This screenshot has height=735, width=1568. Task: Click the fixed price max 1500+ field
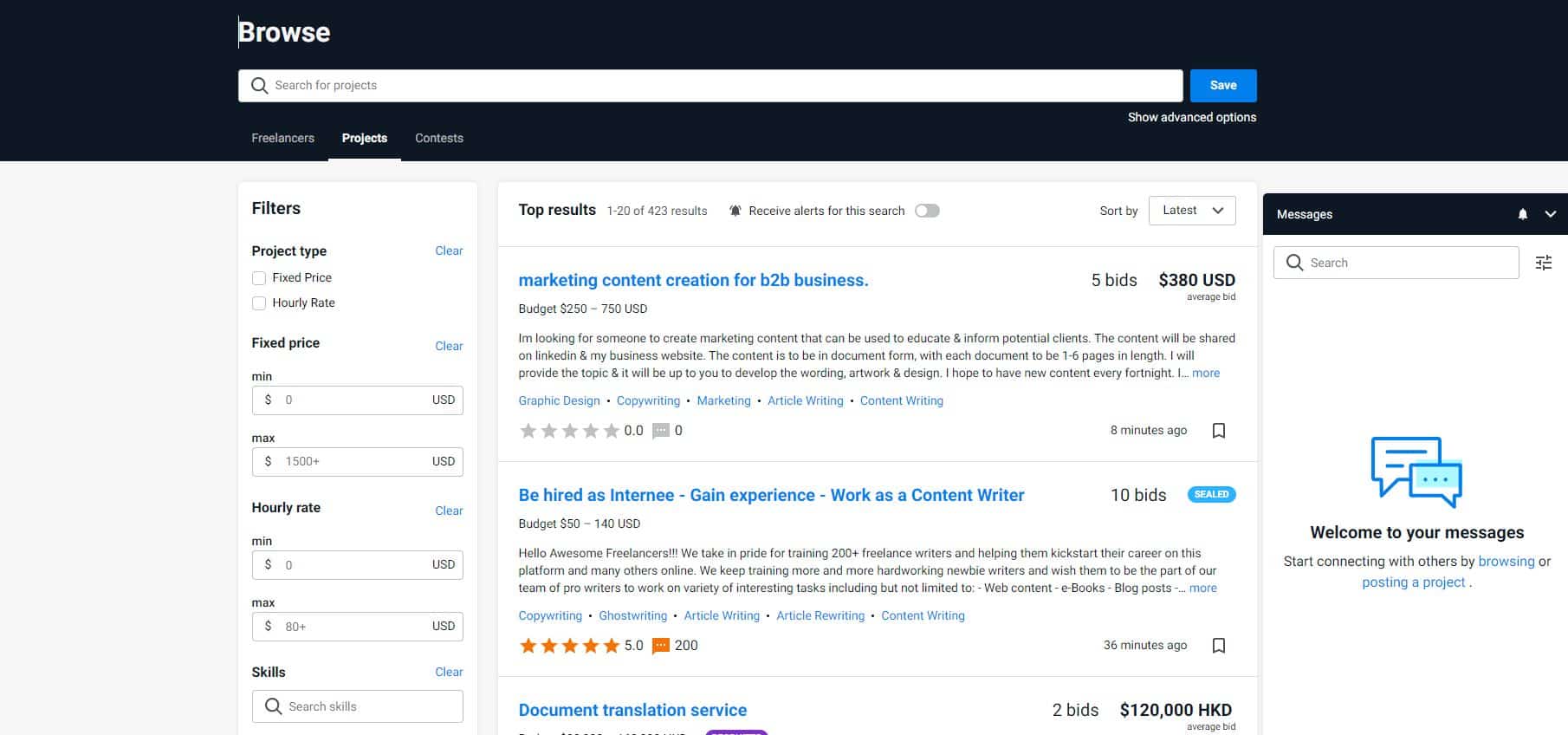[x=357, y=462]
